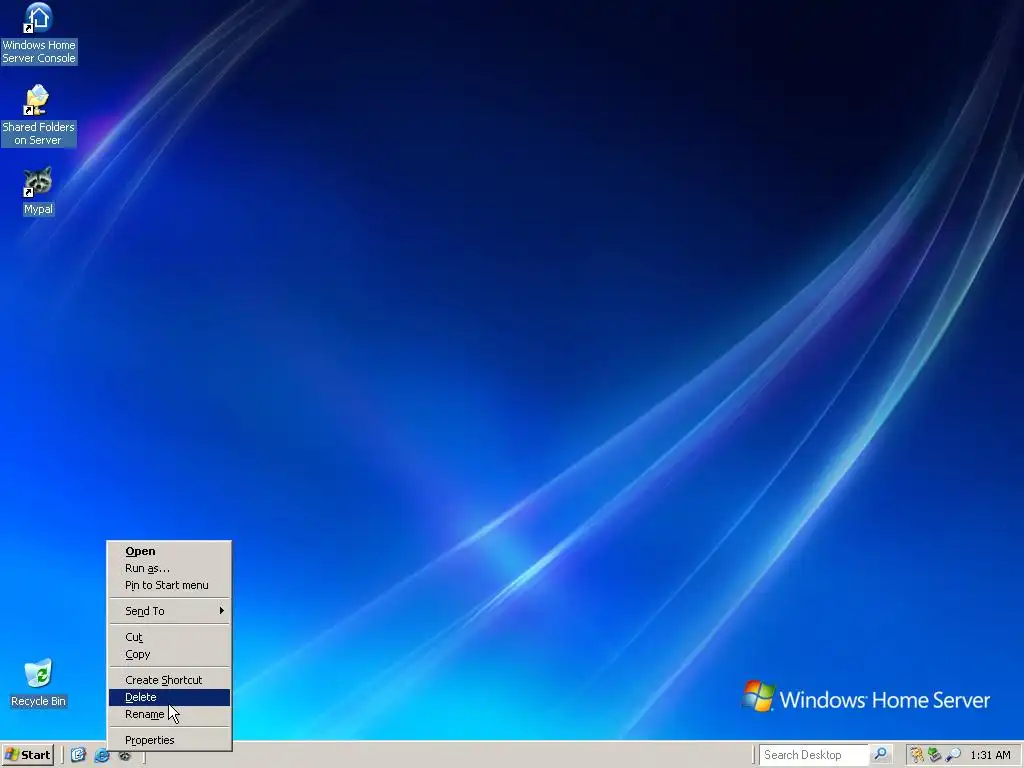
Task: Expand the Send To submenu
Action: coord(169,611)
